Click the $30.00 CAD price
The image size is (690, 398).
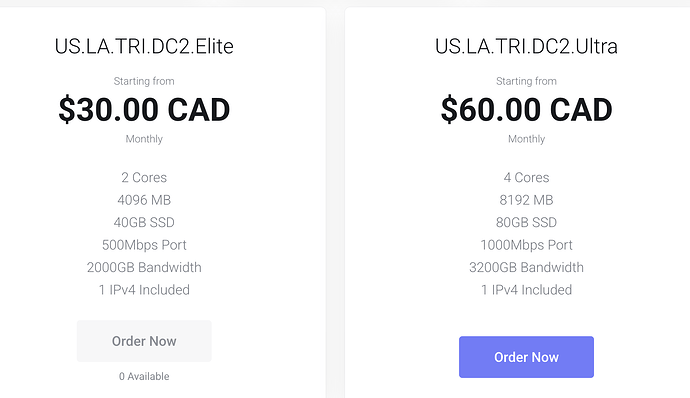point(144,110)
